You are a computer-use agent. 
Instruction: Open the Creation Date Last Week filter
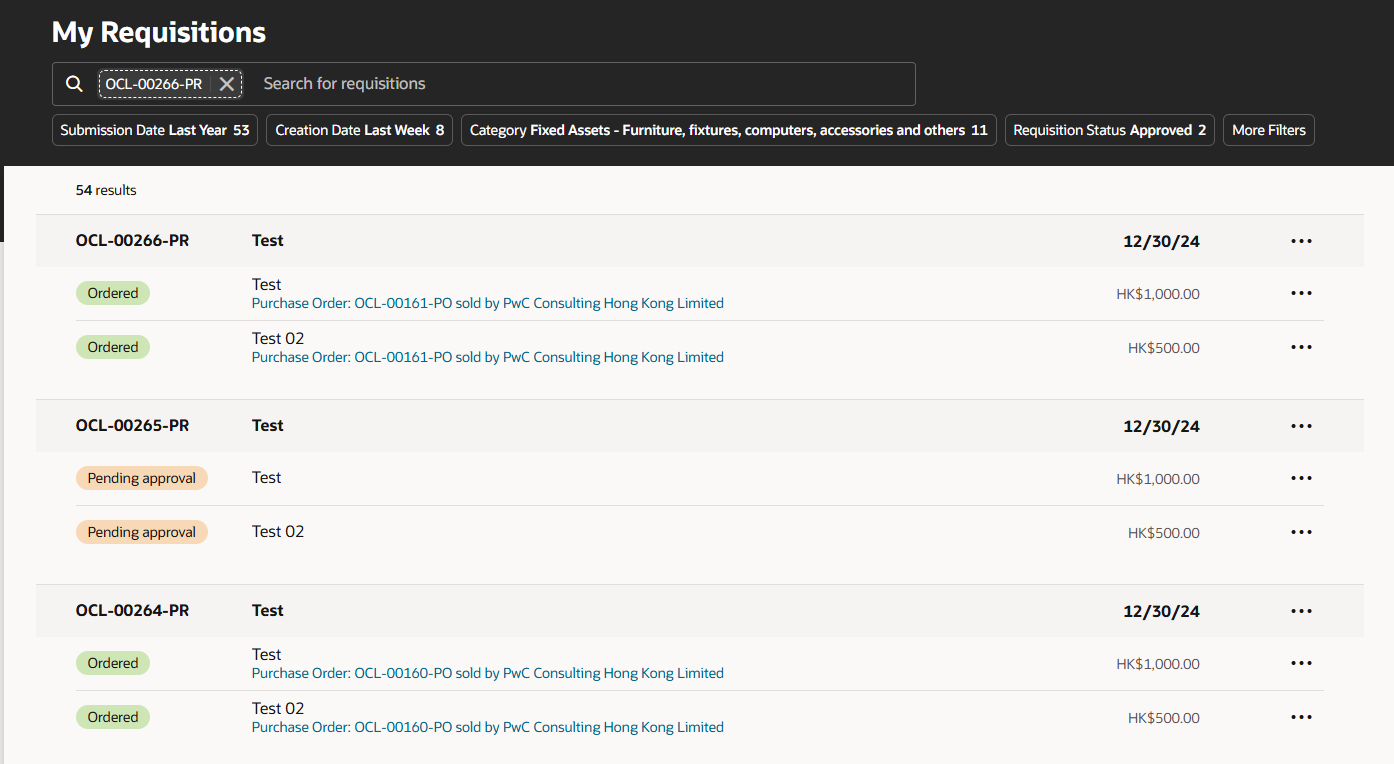point(359,129)
